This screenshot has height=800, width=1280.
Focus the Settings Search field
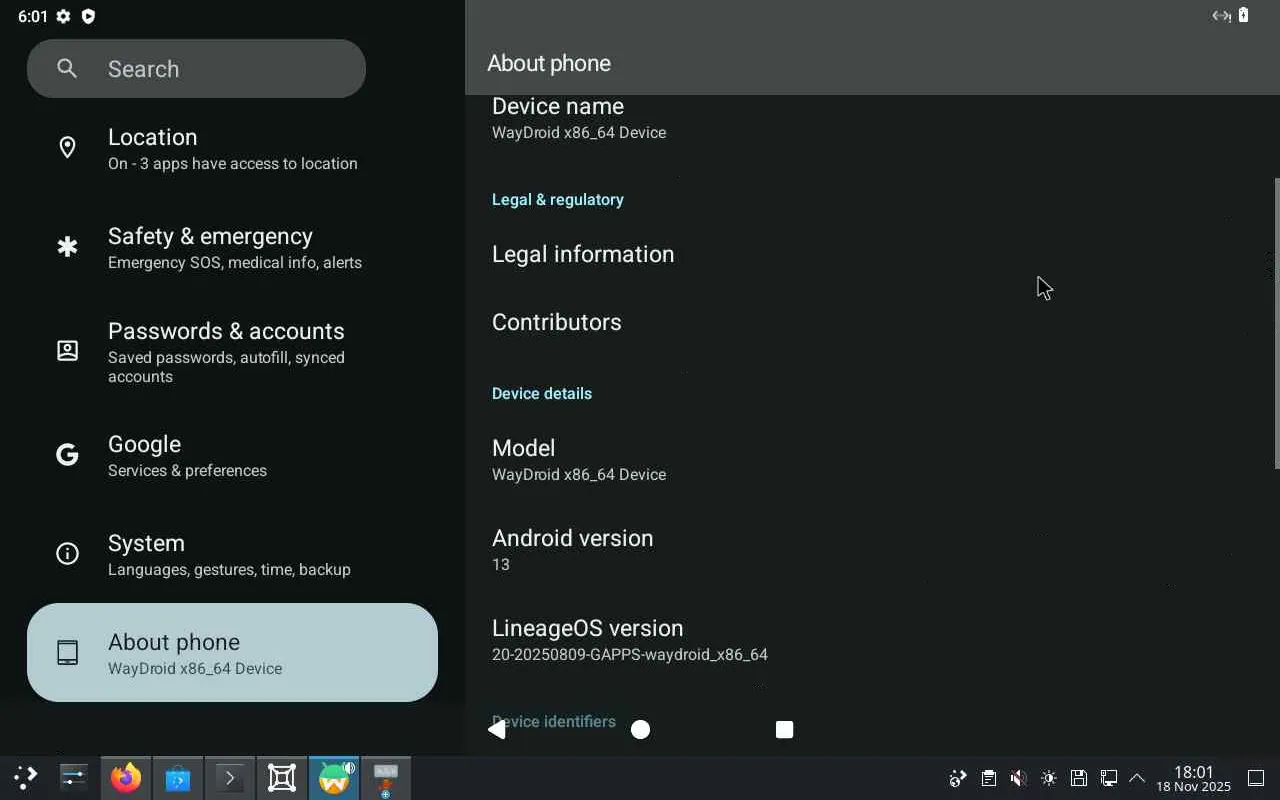196,69
